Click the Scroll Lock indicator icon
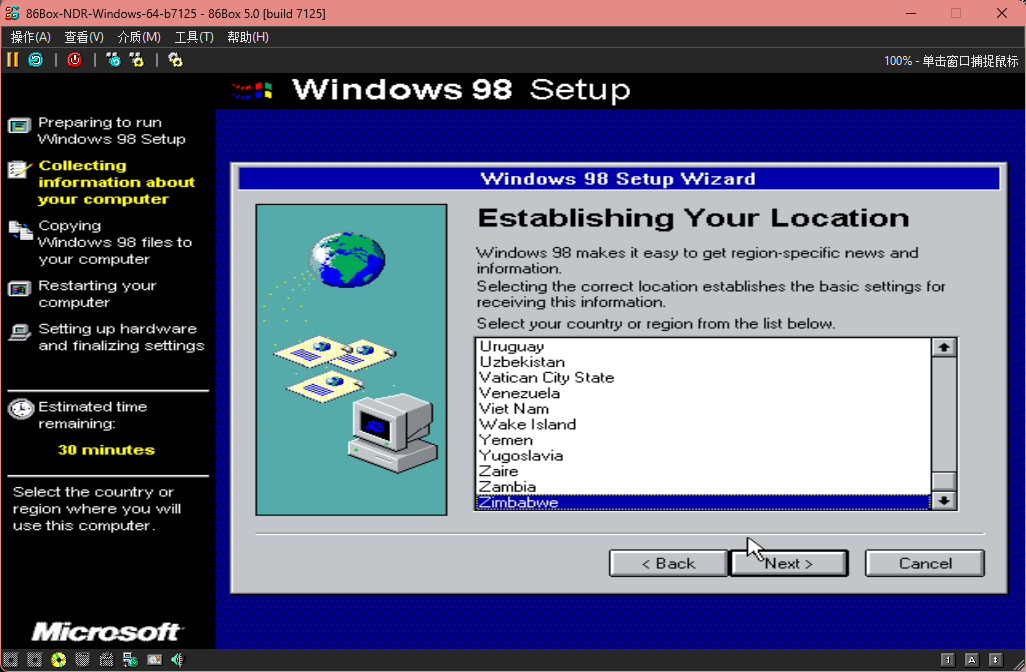 [995, 660]
